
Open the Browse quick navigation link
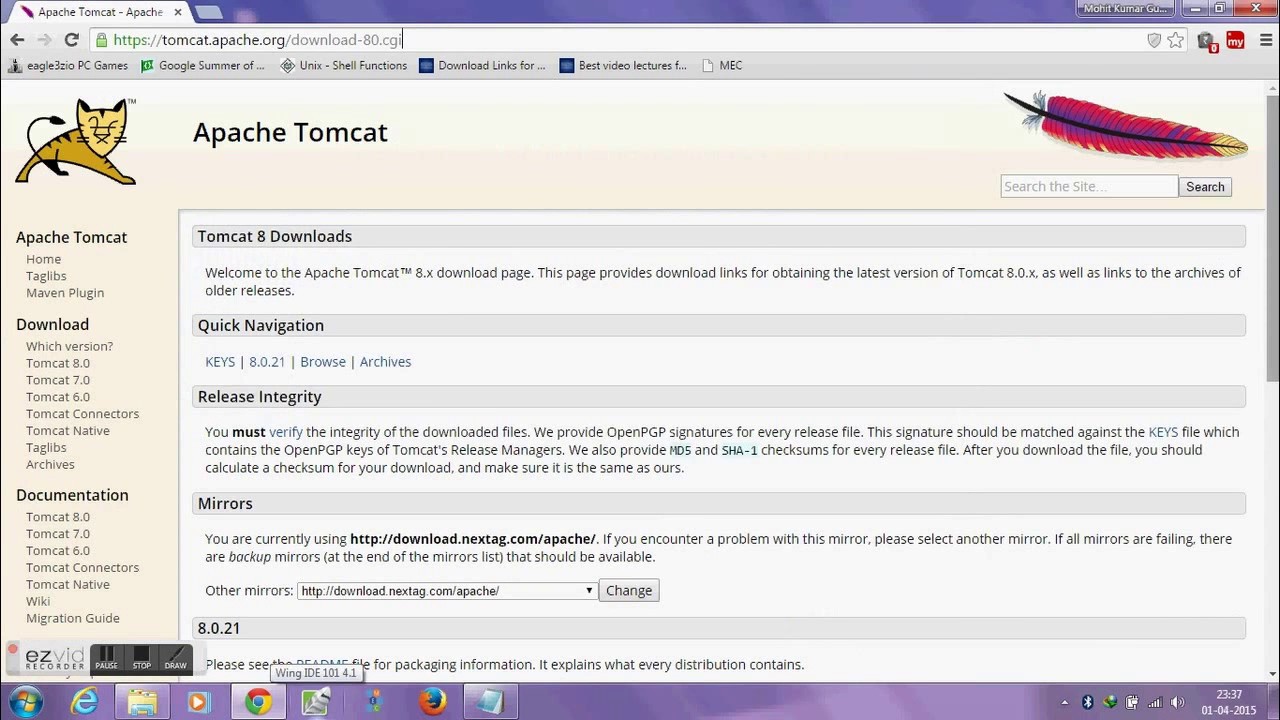click(x=323, y=362)
